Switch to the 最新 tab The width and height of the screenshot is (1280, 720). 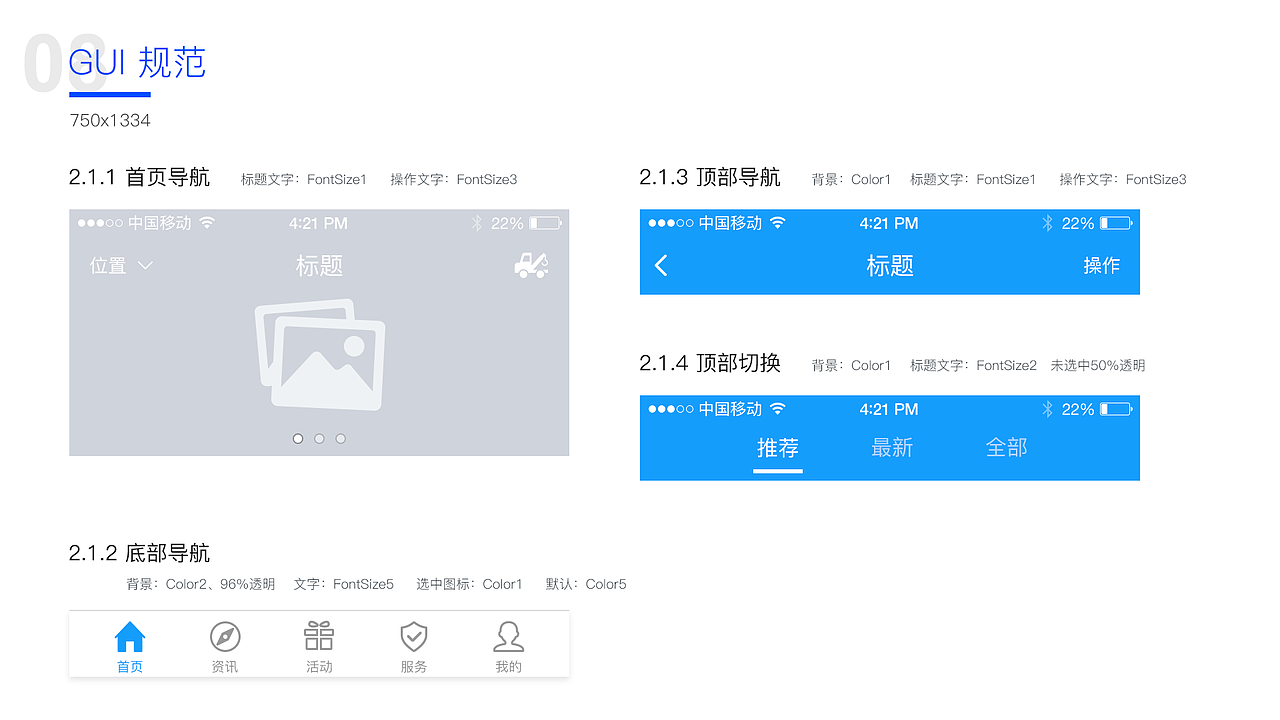point(892,448)
